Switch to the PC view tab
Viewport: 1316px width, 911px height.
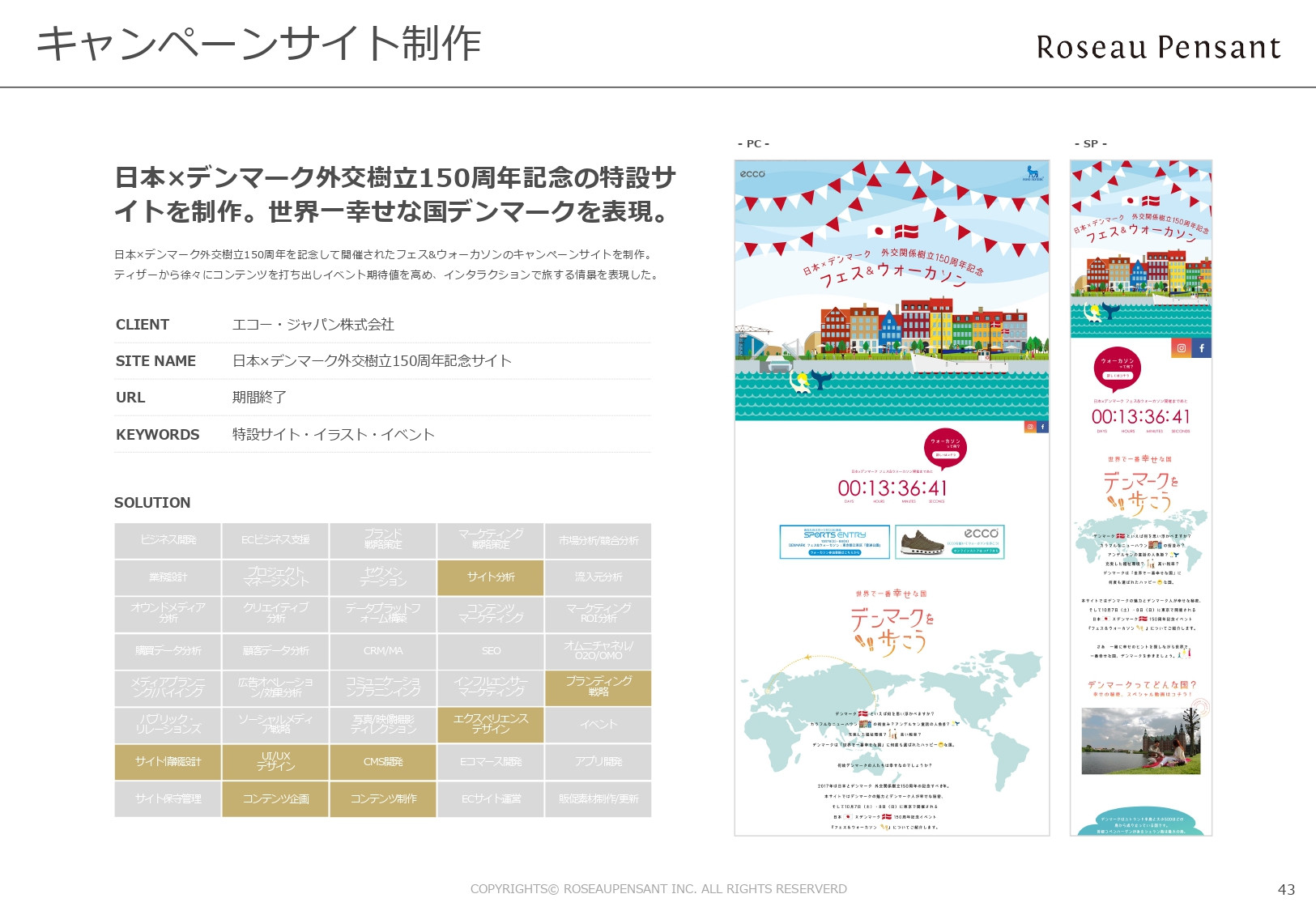(x=754, y=143)
